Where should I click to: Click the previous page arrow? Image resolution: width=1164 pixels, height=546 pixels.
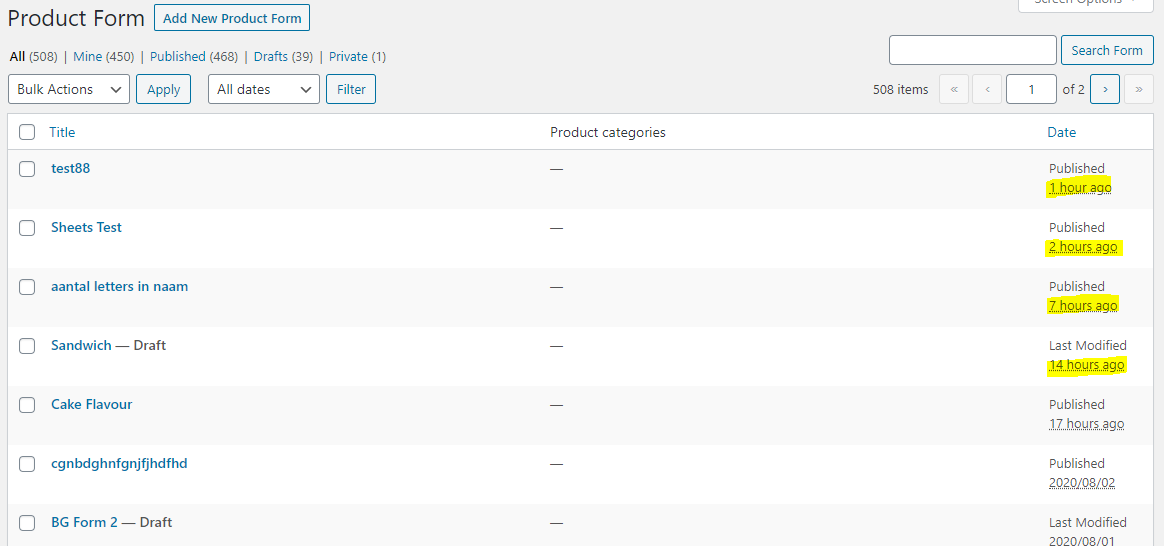[x=987, y=89]
